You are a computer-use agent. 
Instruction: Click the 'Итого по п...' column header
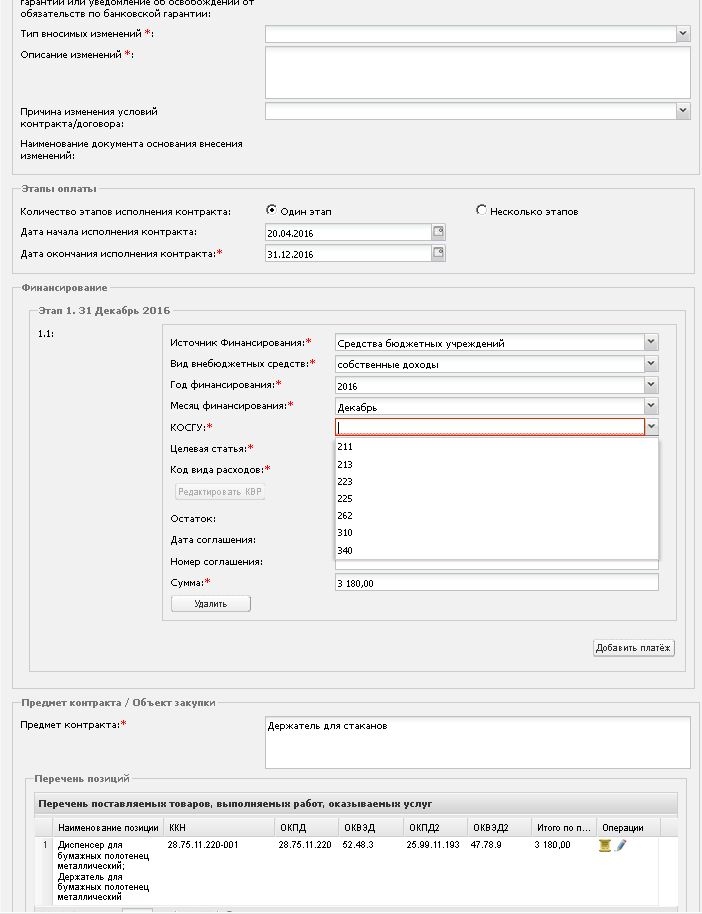pos(564,827)
